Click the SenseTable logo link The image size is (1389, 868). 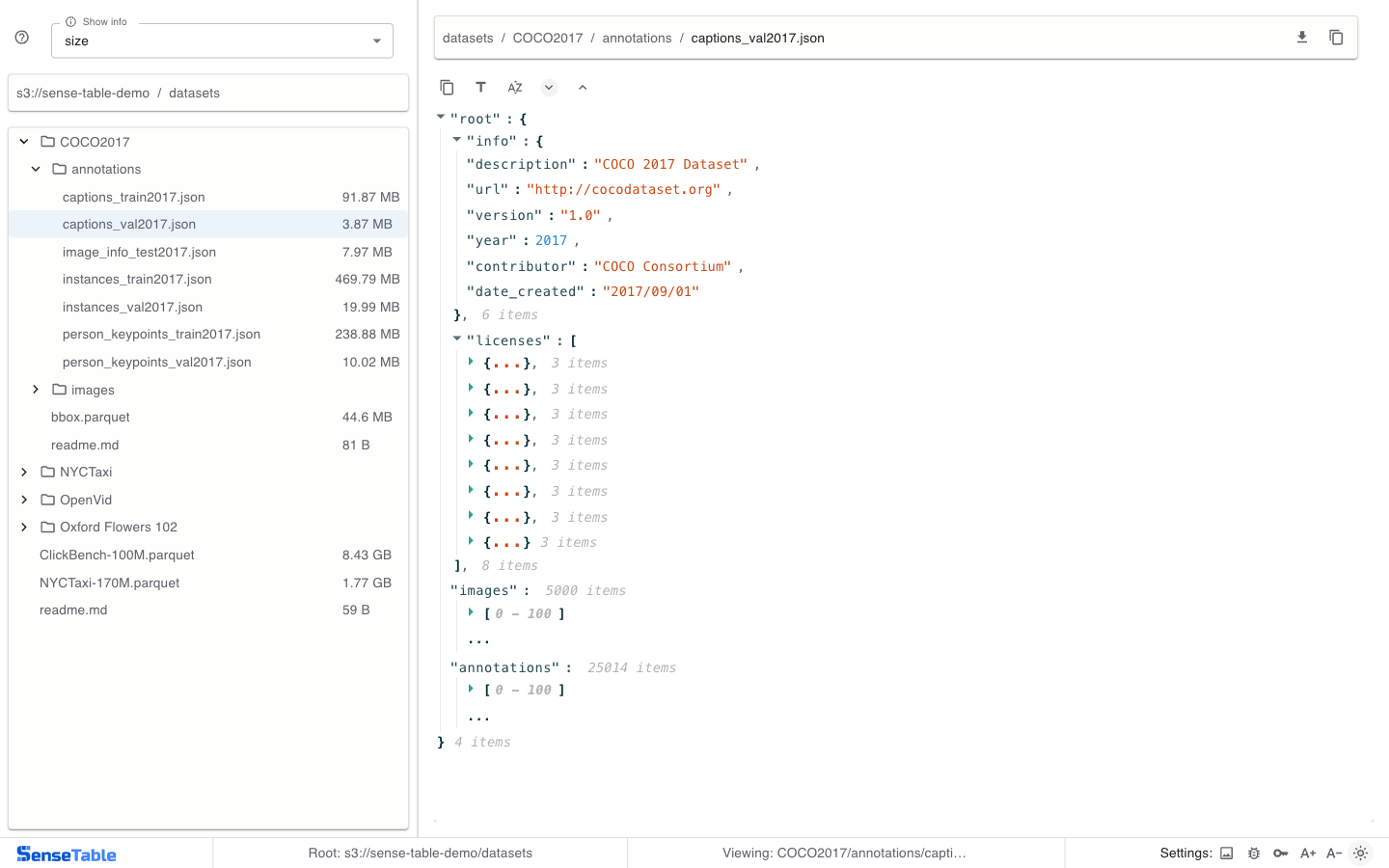pyautogui.click(x=67, y=854)
